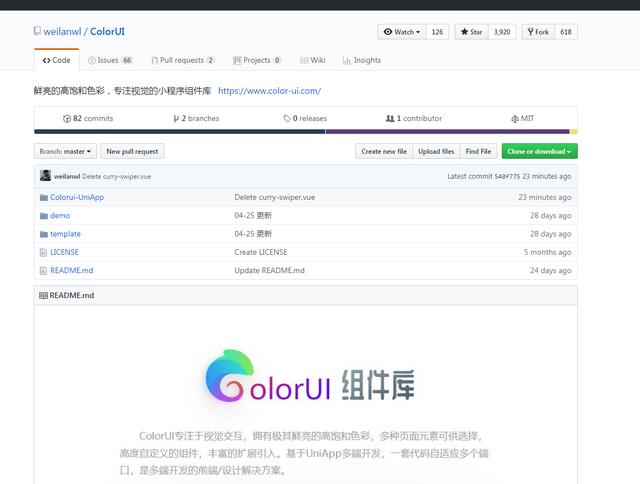Open the Update README.md commit message
Image resolution: width=640 pixels, height=484 pixels.
[x=269, y=271]
